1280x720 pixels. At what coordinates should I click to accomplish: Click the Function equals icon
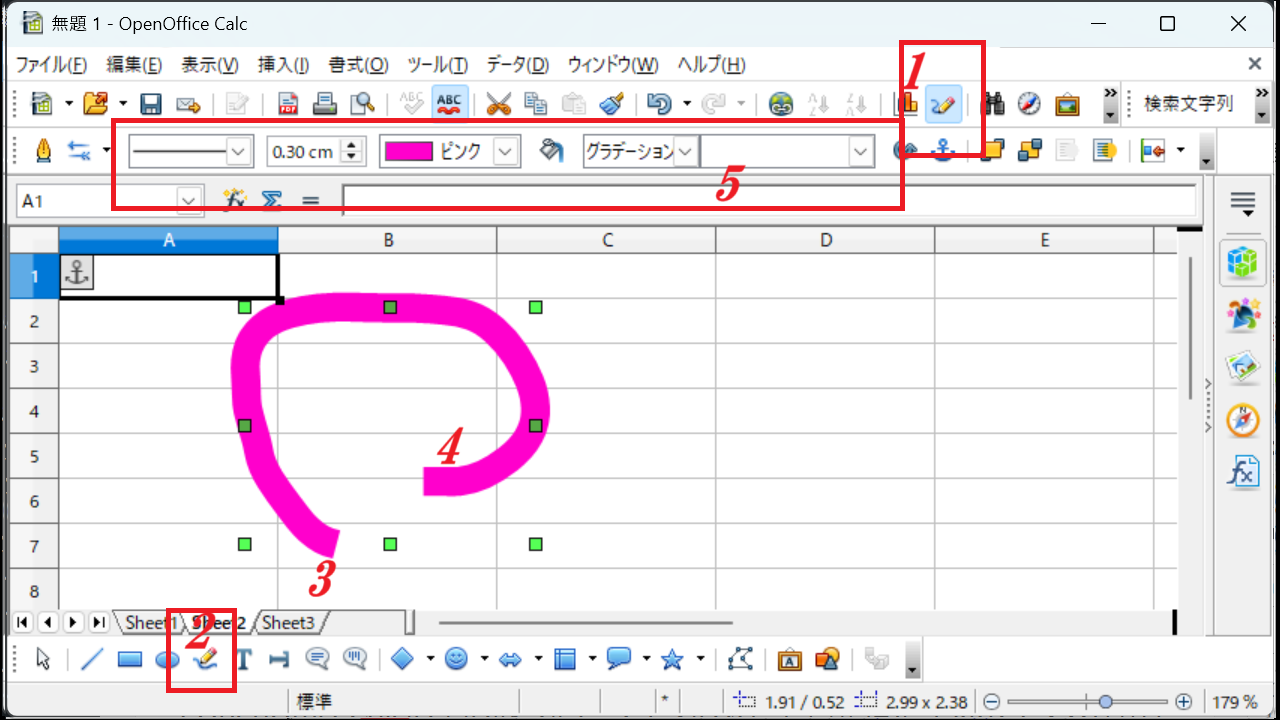(x=310, y=201)
